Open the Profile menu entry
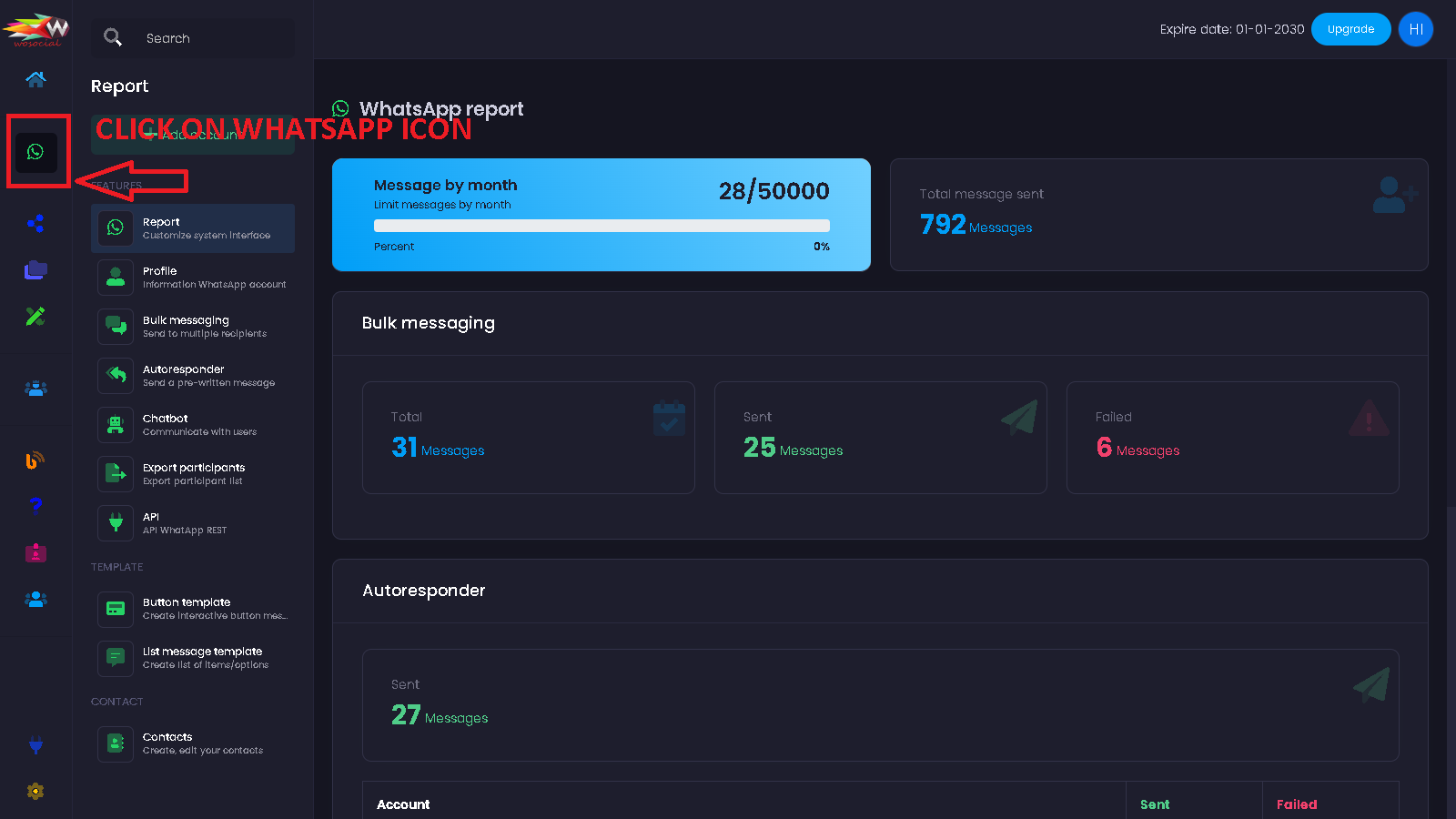Image resolution: width=1456 pixels, height=819 pixels. [193, 277]
